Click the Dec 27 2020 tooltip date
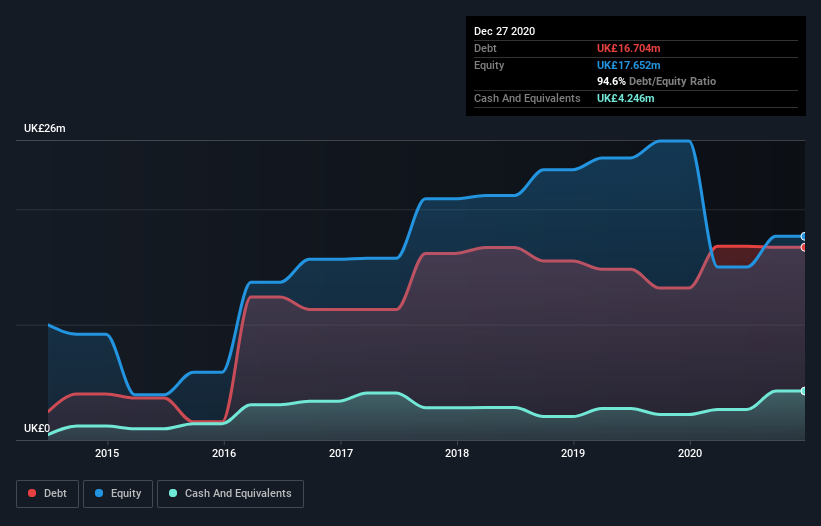821x526 pixels. click(505, 31)
